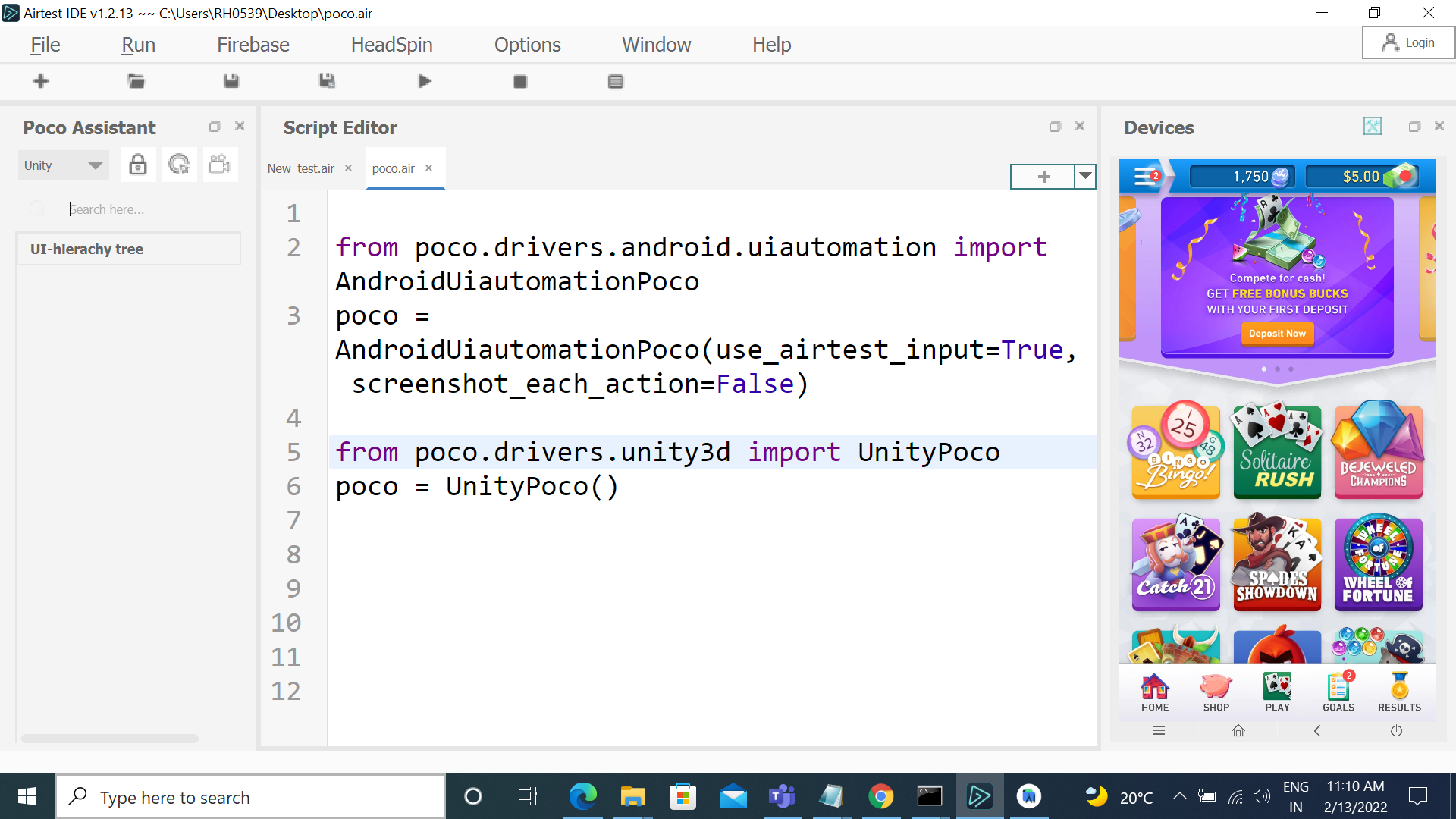The image size is (1456, 819).
Task: Open Microsoft Edge from the taskbar
Action: pos(582,796)
